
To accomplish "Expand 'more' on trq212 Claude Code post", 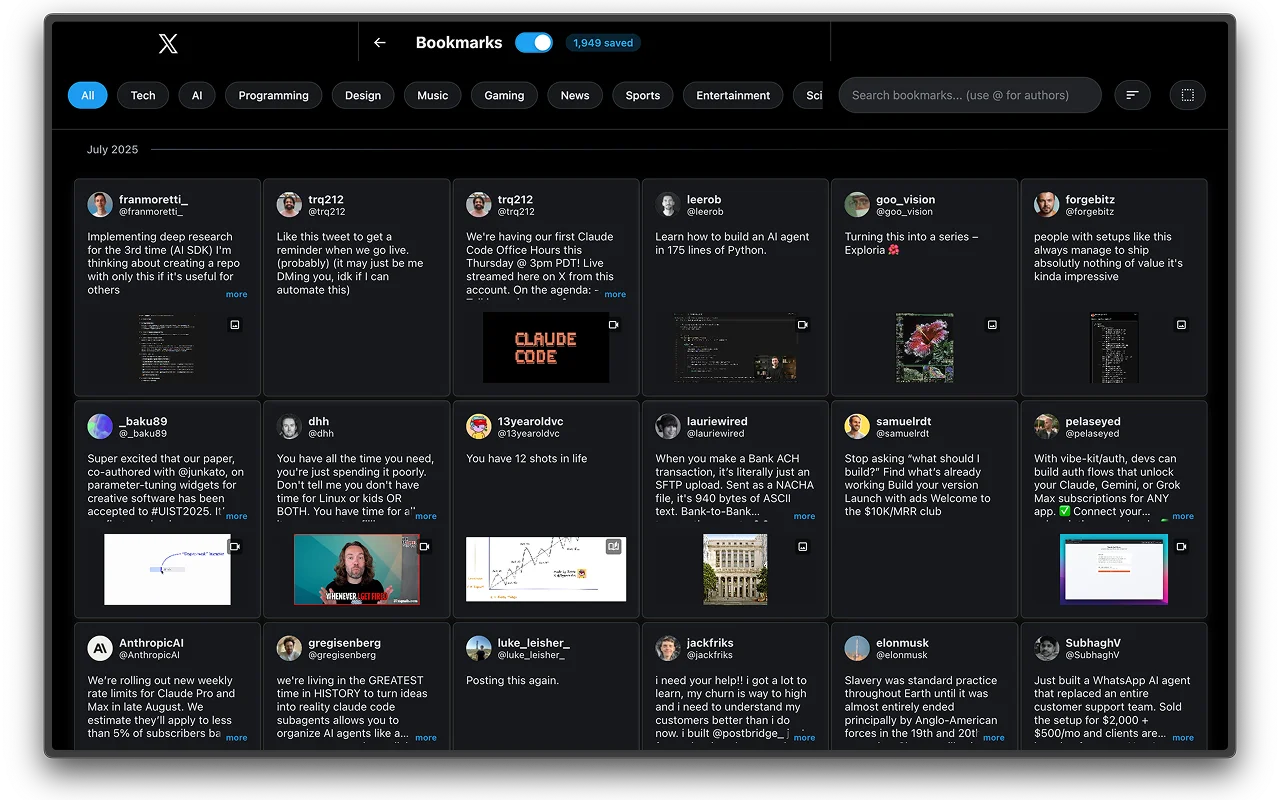I will click(615, 294).
